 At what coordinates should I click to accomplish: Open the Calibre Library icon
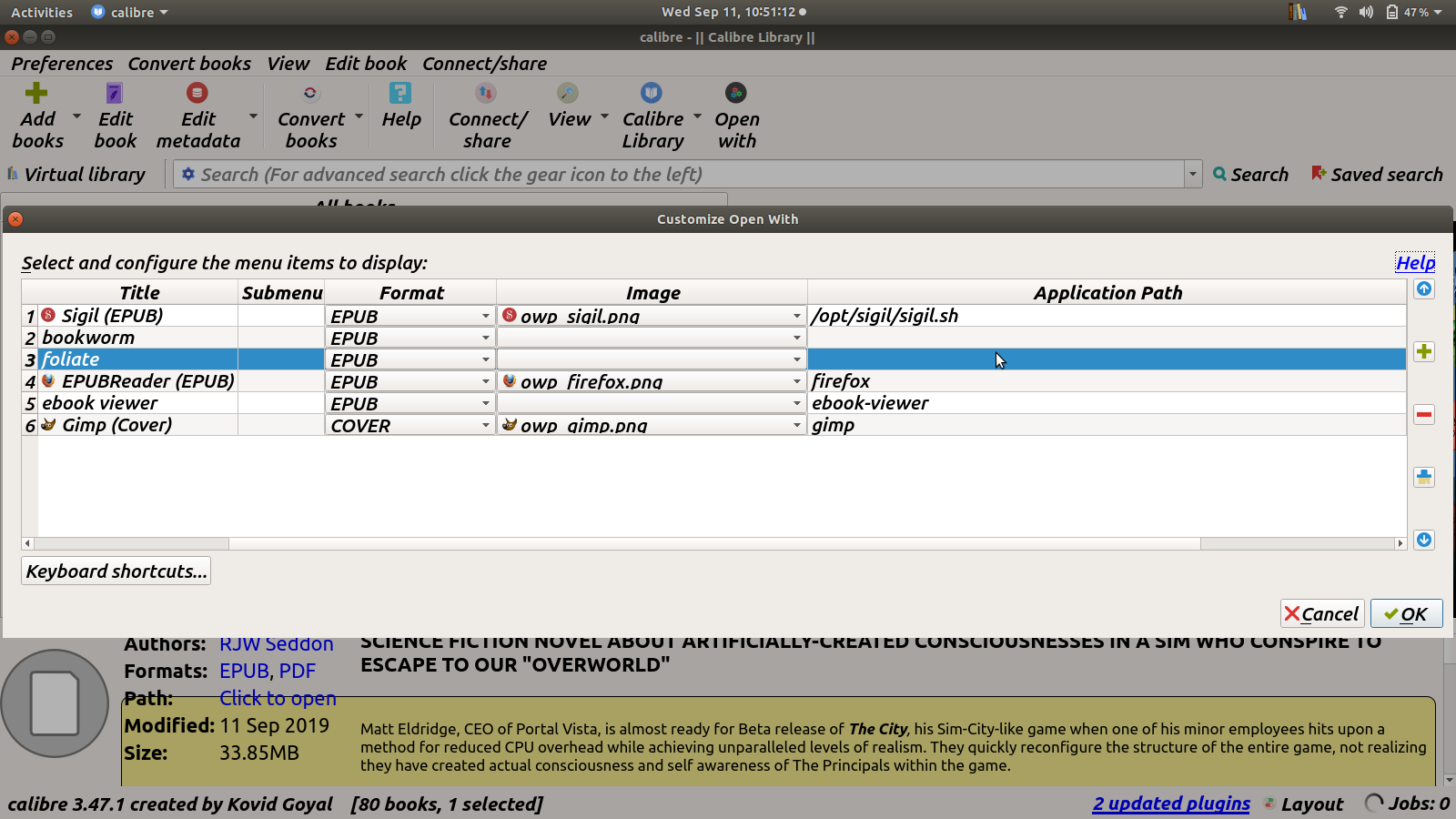pyautogui.click(x=652, y=93)
